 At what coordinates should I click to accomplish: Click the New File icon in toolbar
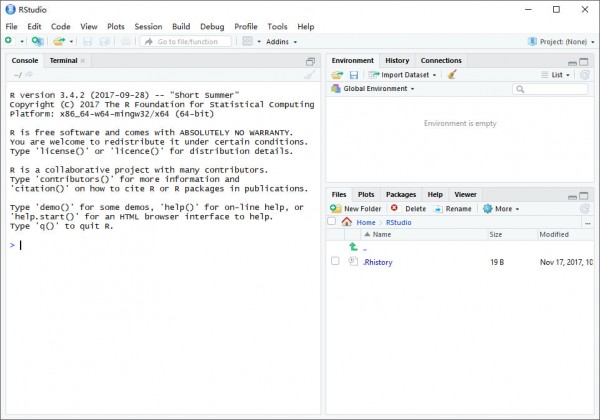9,41
